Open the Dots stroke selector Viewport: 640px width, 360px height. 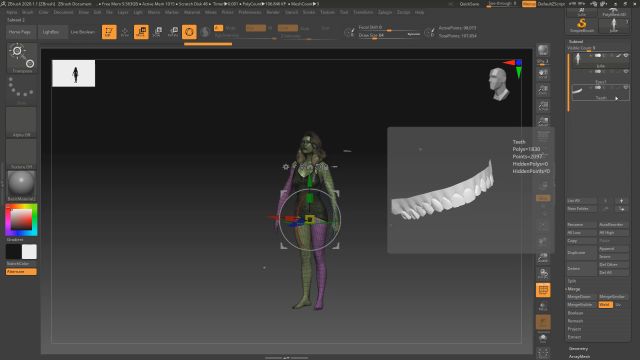coord(22,90)
